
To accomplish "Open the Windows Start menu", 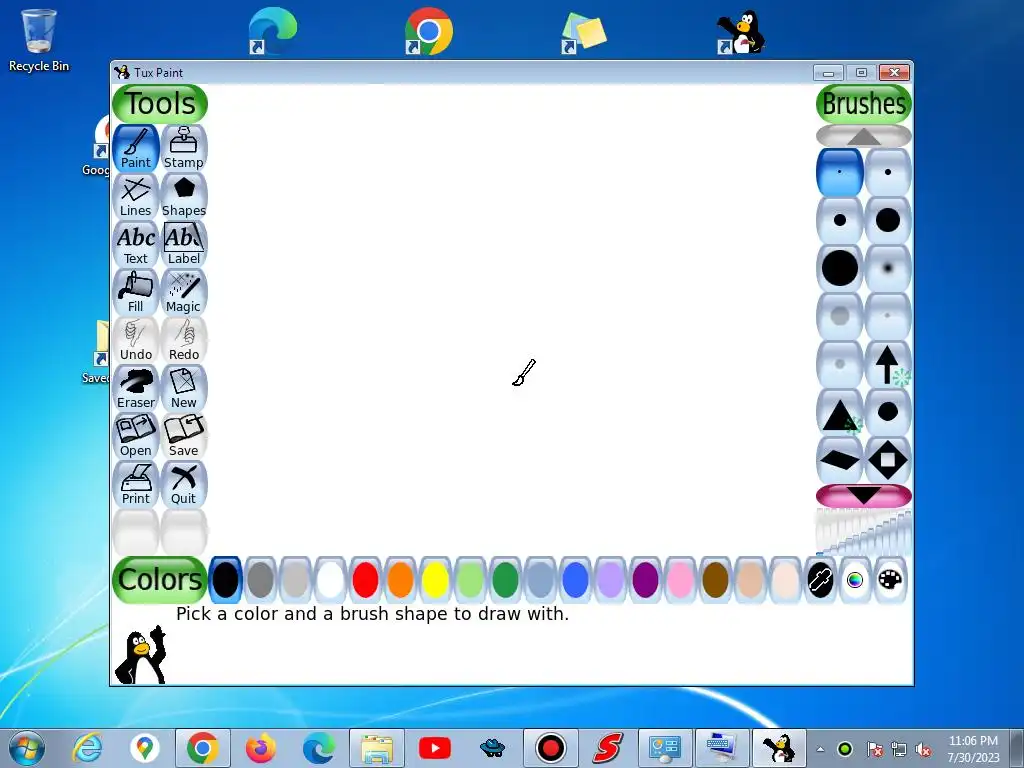I will tap(27, 748).
